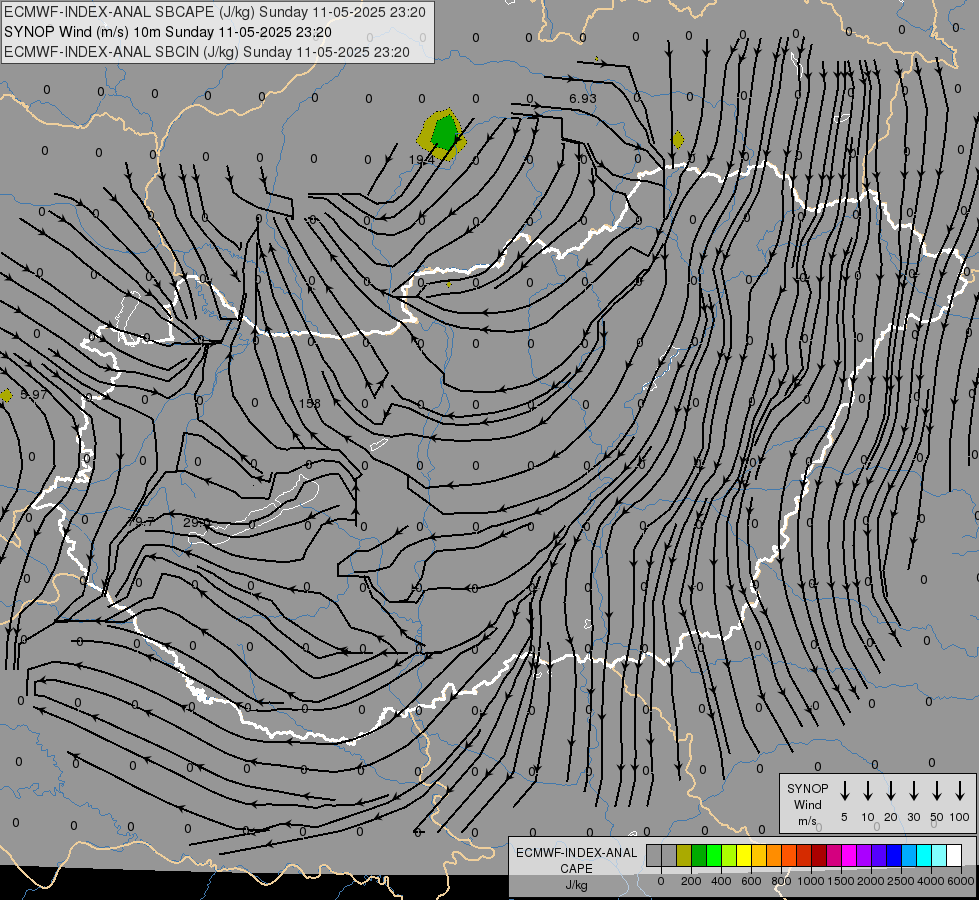The width and height of the screenshot is (979, 900).
Task: Select the olive swatch in the CAPE legend
Action: click(684, 856)
